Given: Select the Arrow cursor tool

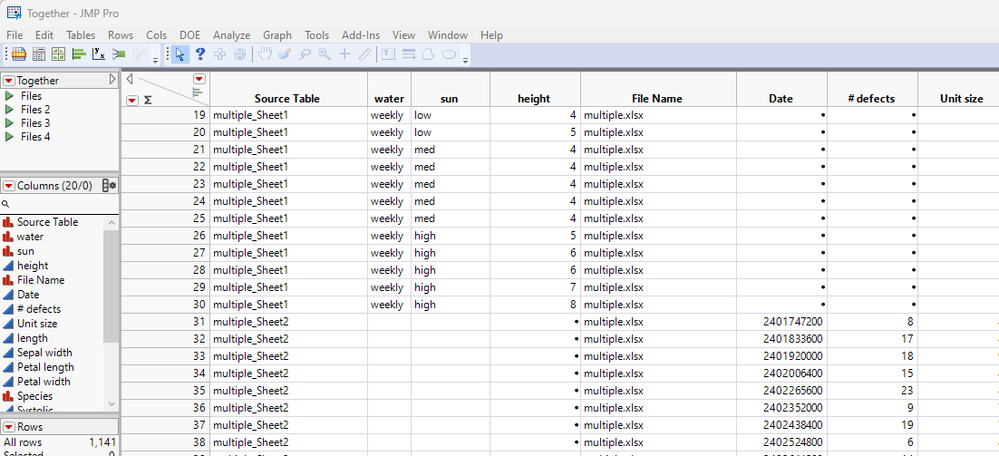Looking at the screenshot, I should coord(180,55).
